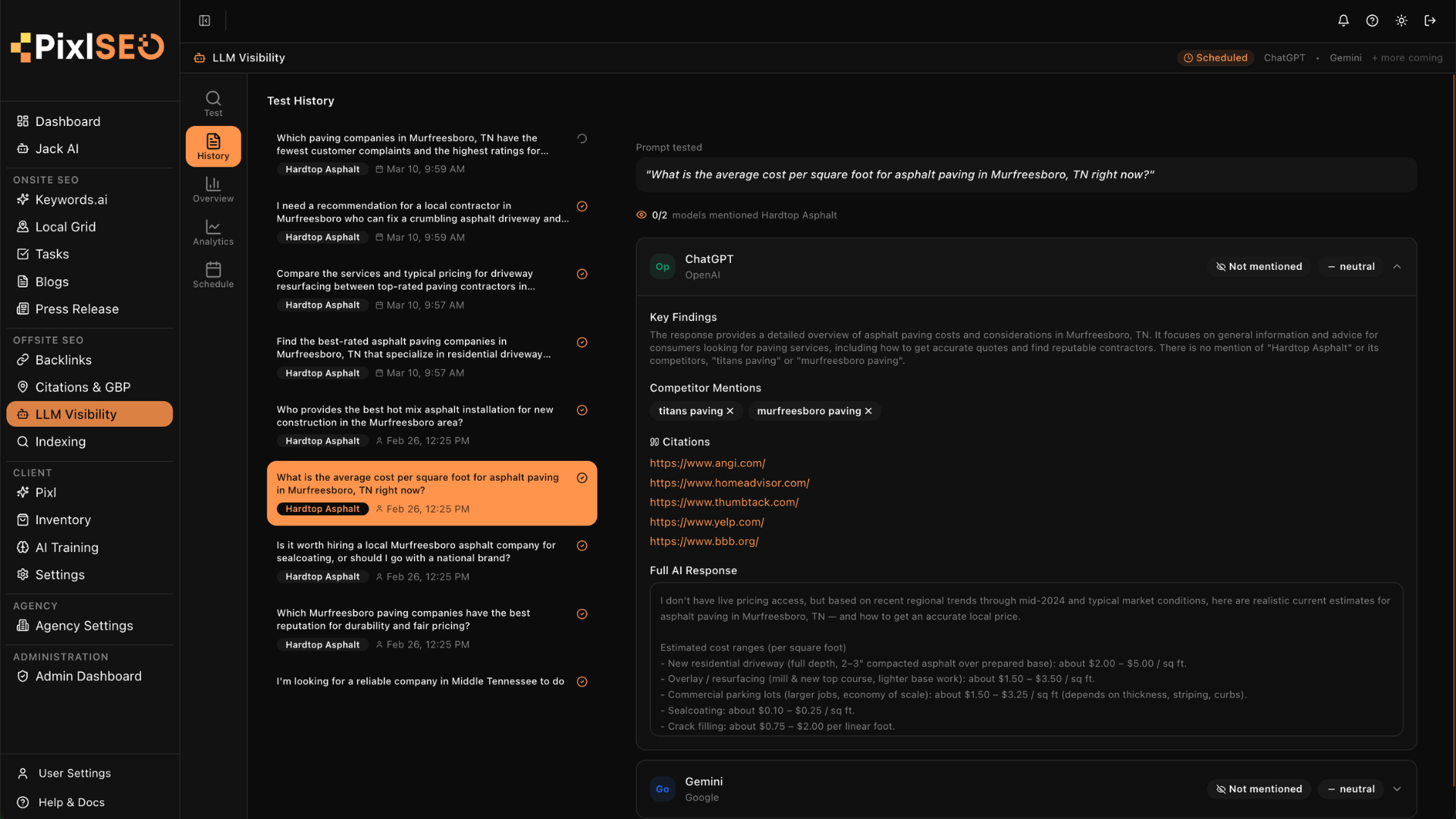This screenshot has width=1456, height=819.
Task: Open Help & Docs
Action: click(x=89, y=802)
